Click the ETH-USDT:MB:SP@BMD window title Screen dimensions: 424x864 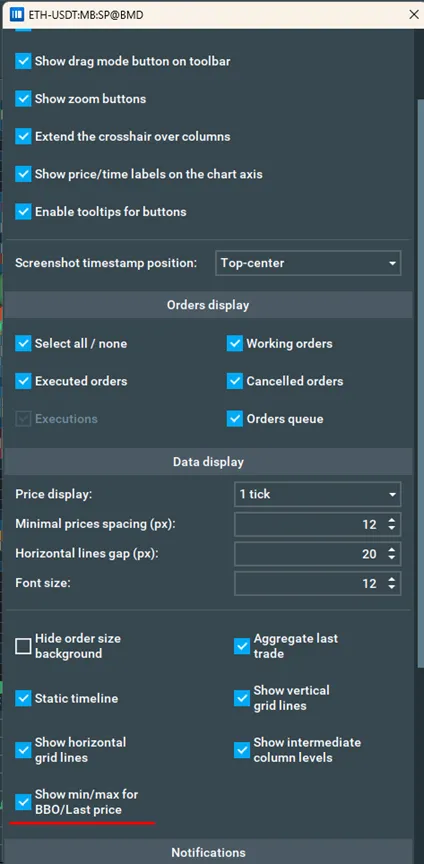(85, 15)
